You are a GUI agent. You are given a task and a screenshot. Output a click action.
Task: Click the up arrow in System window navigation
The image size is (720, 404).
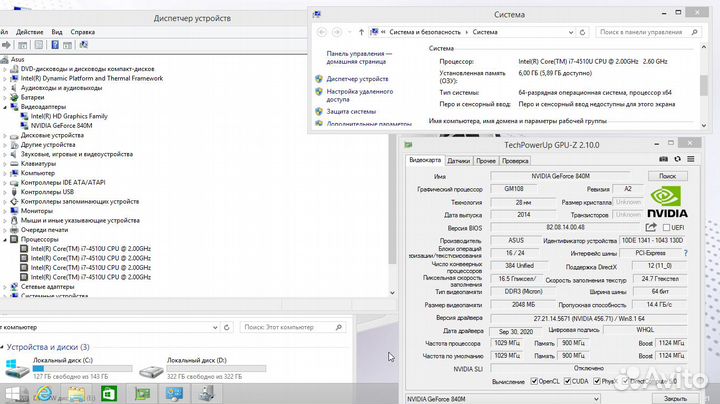point(361,32)
